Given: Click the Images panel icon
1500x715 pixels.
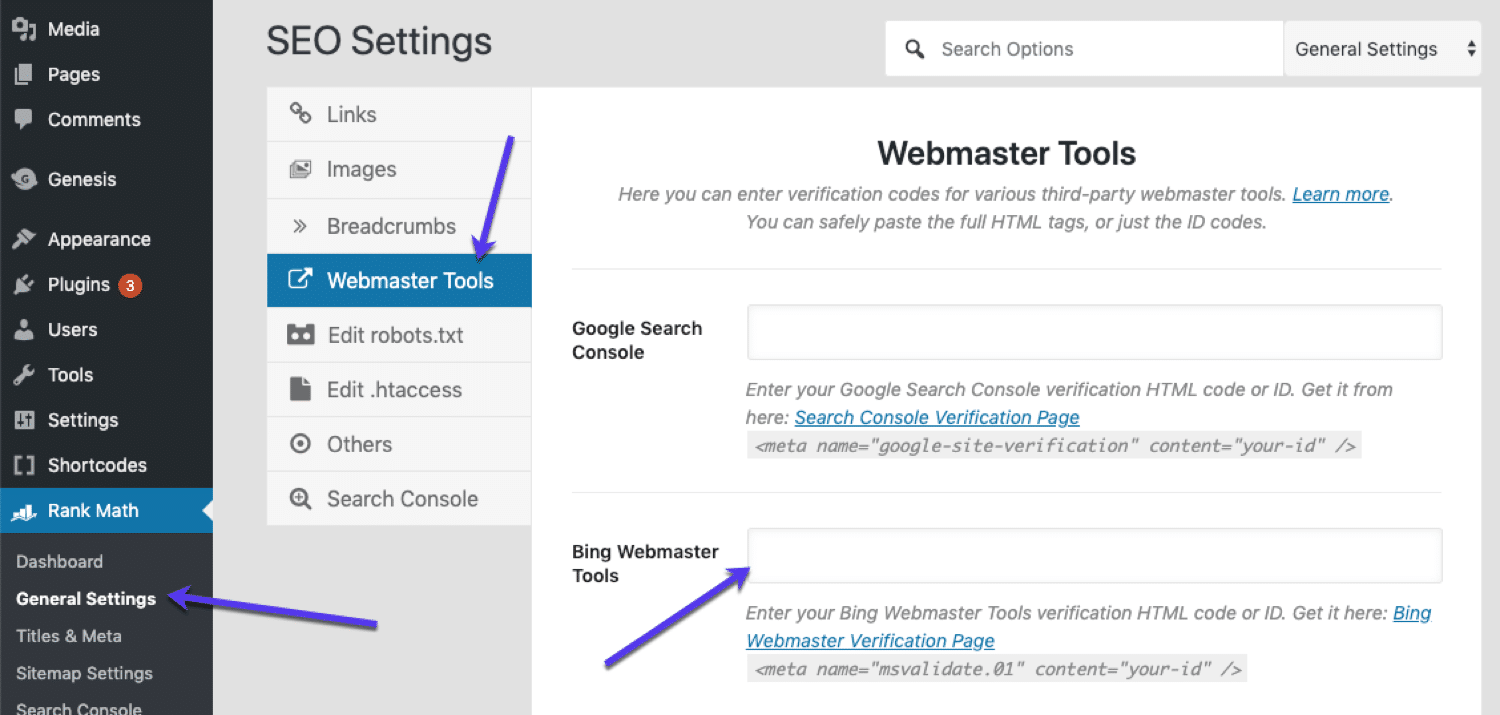Looking at the screenshot, I should click(x=300, y=169).
